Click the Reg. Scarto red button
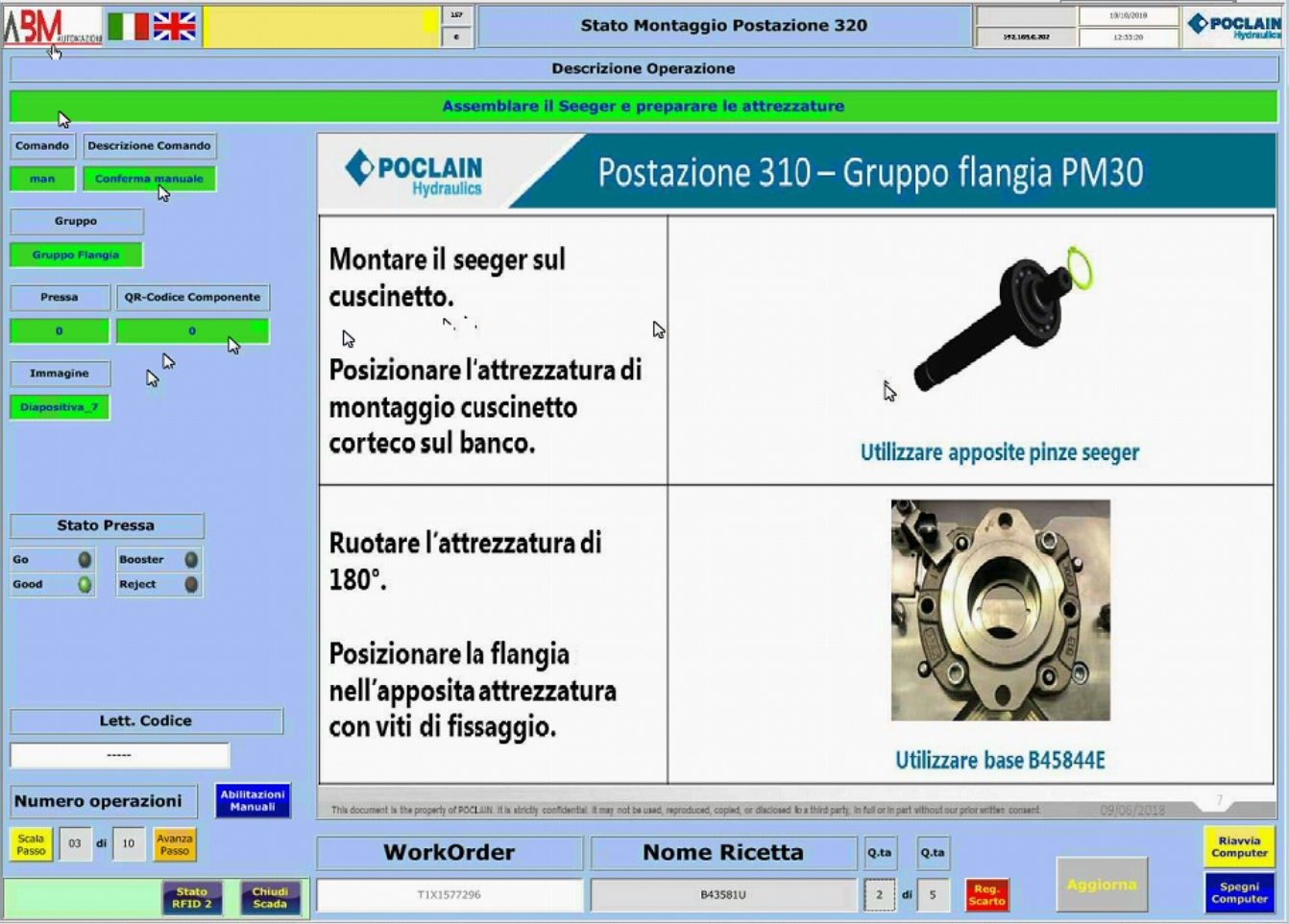 (986, 895)
